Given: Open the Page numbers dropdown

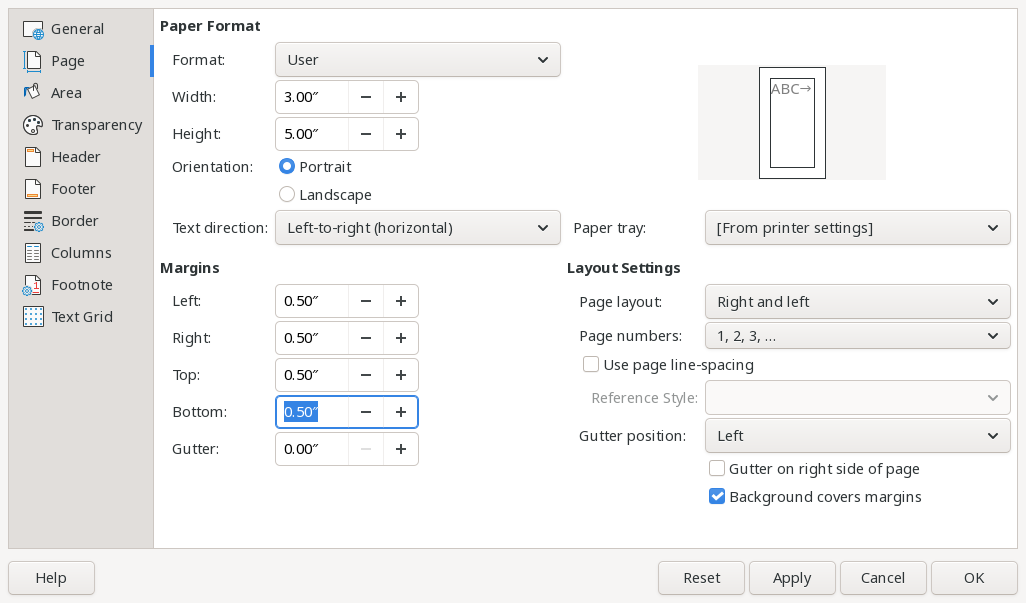Looking at the screenshot, I should pyautogui.click(x=857, y=336).
